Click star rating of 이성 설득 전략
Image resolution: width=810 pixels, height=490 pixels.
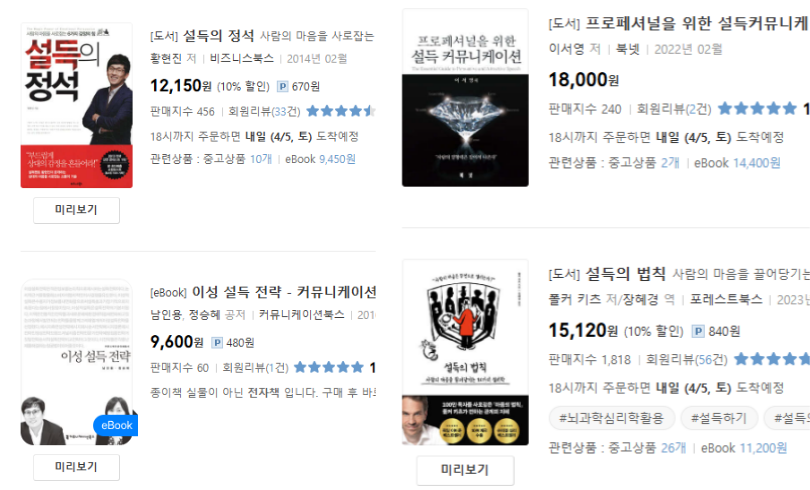pyautogui.click(x=329, y=368)
